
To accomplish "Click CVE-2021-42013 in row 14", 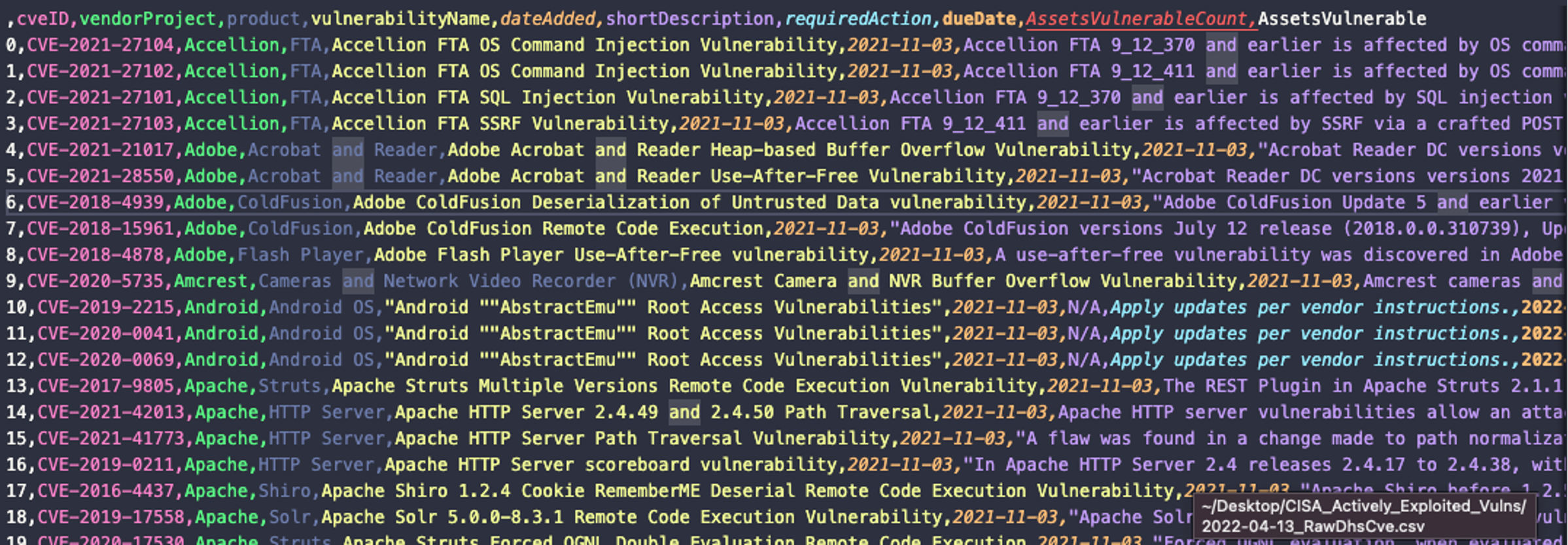I will click(111, 412).
